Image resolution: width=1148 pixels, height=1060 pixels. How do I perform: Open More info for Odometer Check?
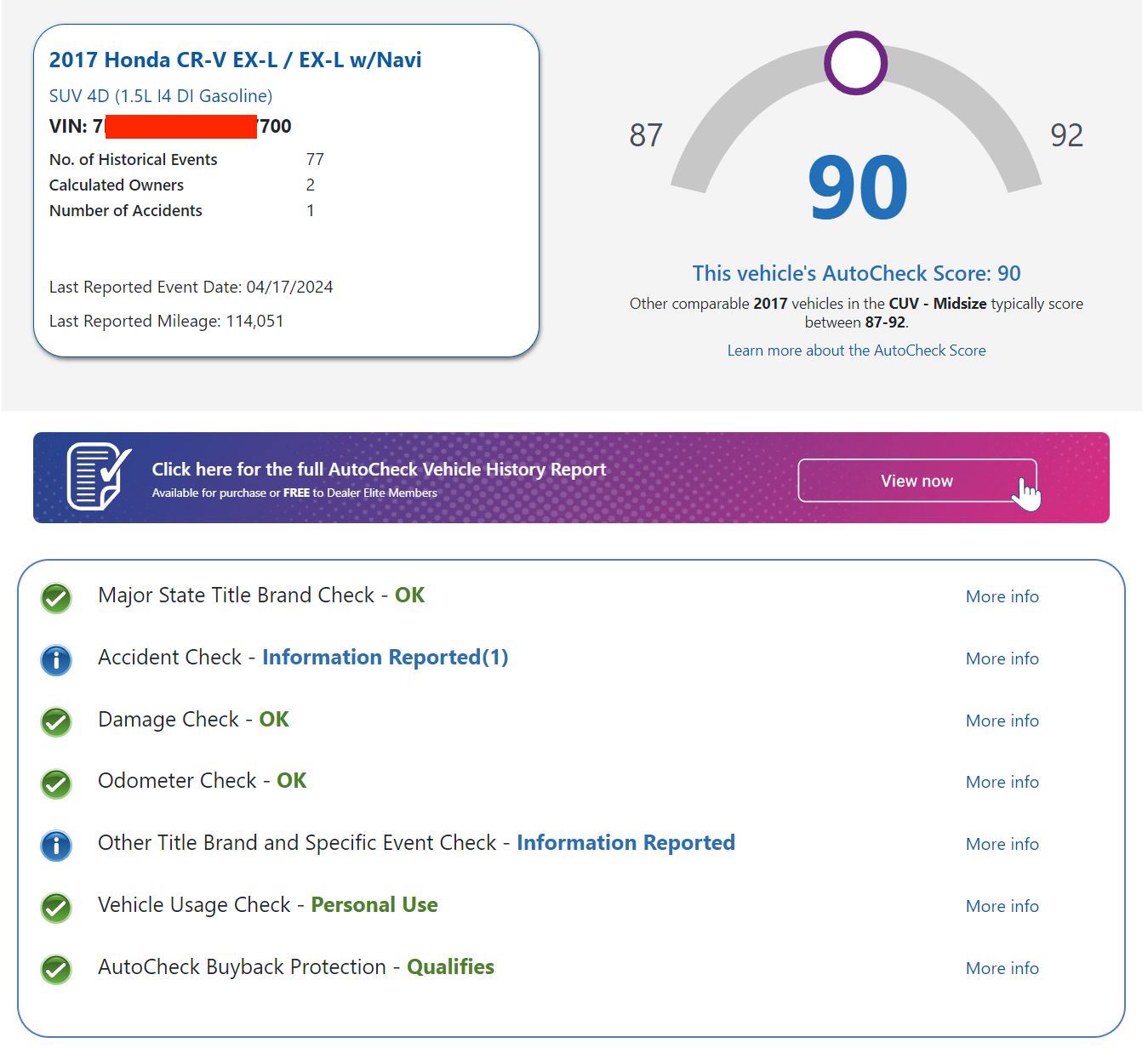pyautogui.click(x=1002, y=783)
